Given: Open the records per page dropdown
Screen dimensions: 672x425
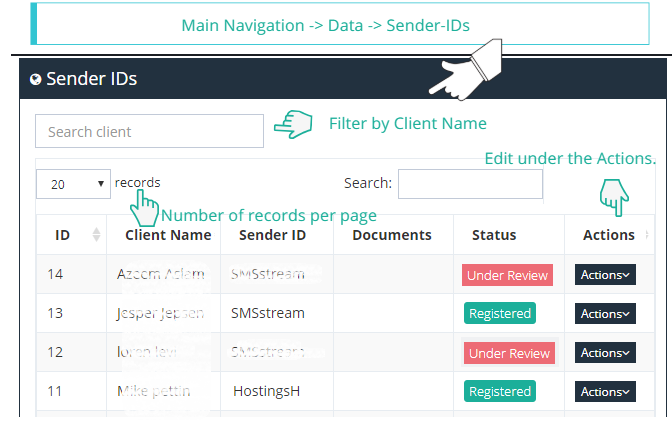Looking at the screenshot, I should pos(73,184).
